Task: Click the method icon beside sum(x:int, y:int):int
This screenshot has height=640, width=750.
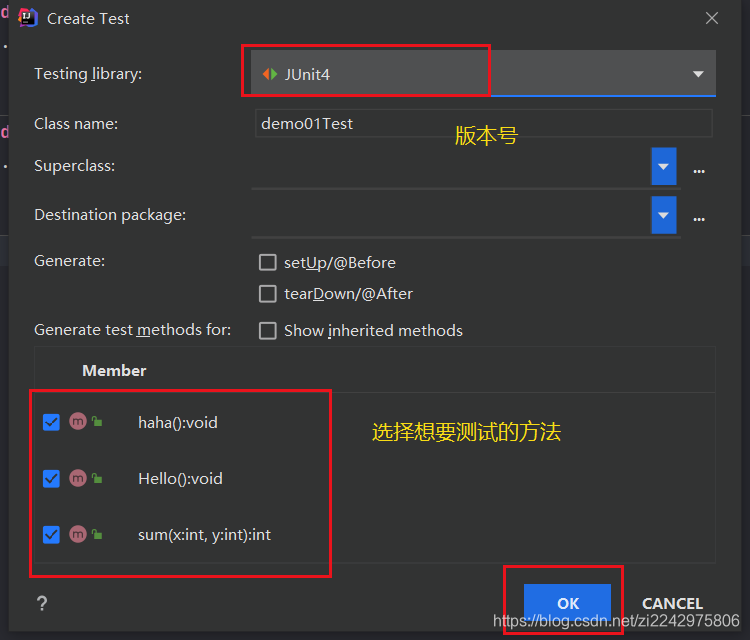Action: pyautogui.click(x=78, y=534)
